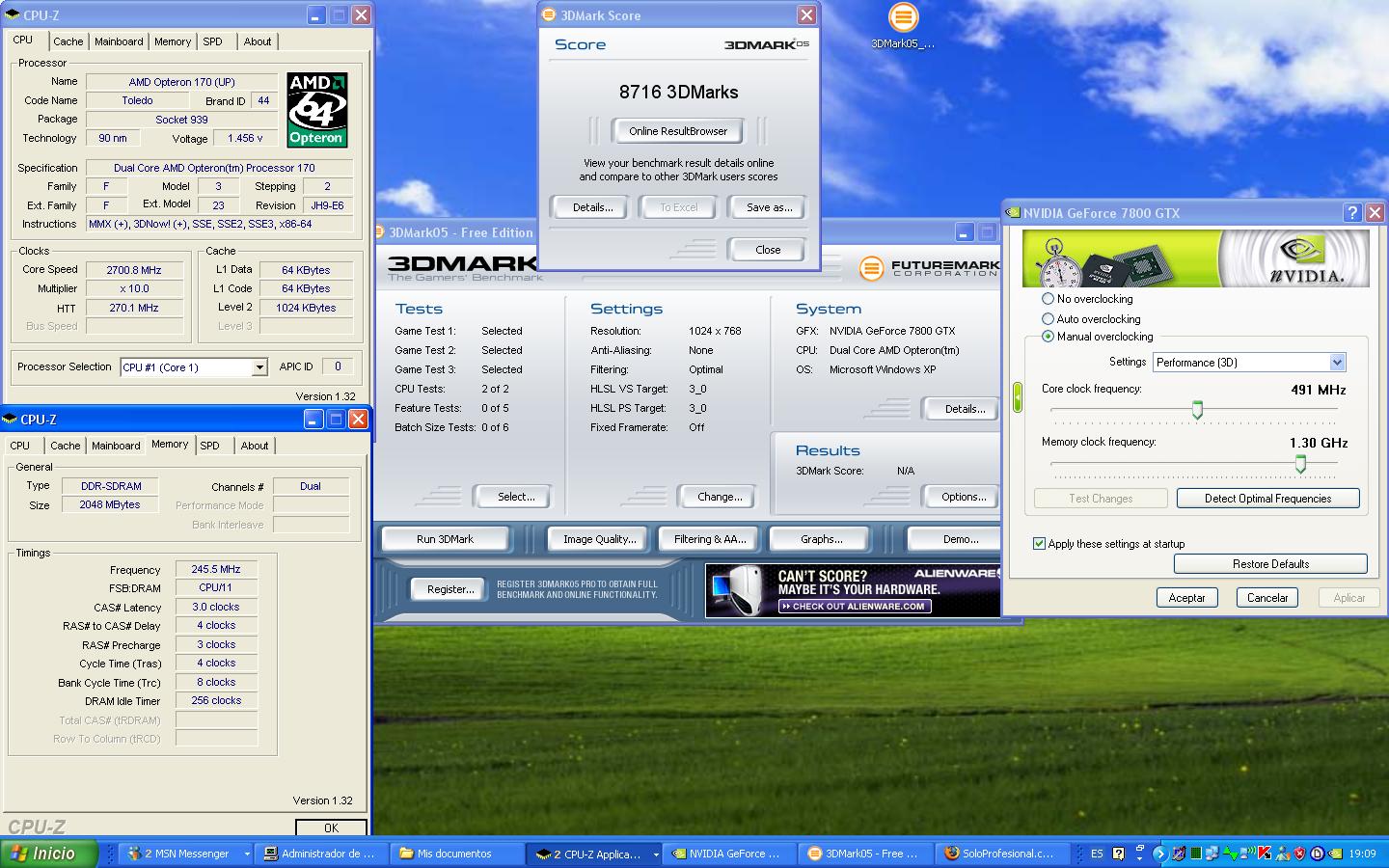Select the Auto overclocking radio option
1389x868 pixels.
(1048, 318)
